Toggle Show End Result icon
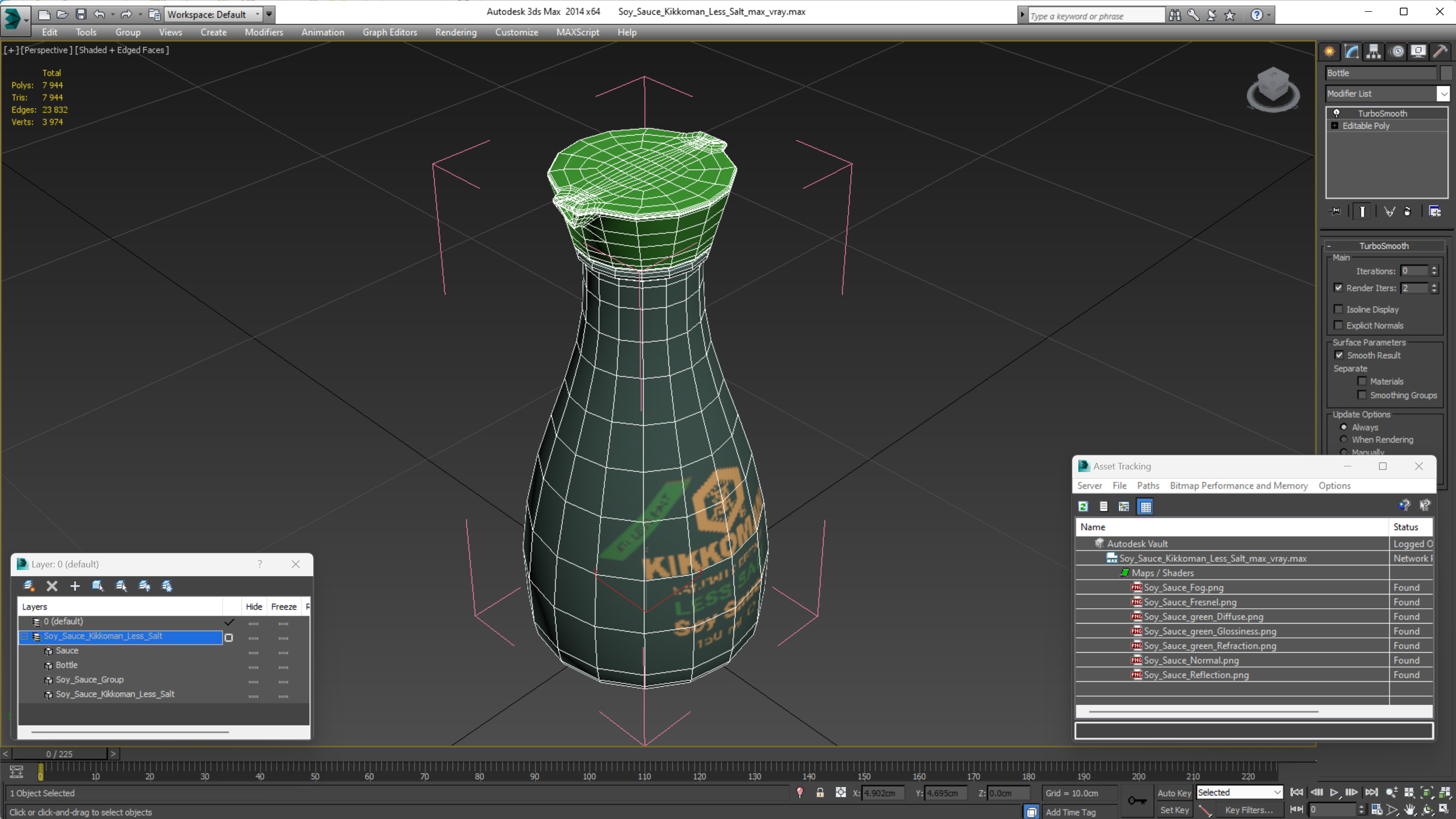The width and height of the screenshot is (1456, 819). pos(1362,211)
